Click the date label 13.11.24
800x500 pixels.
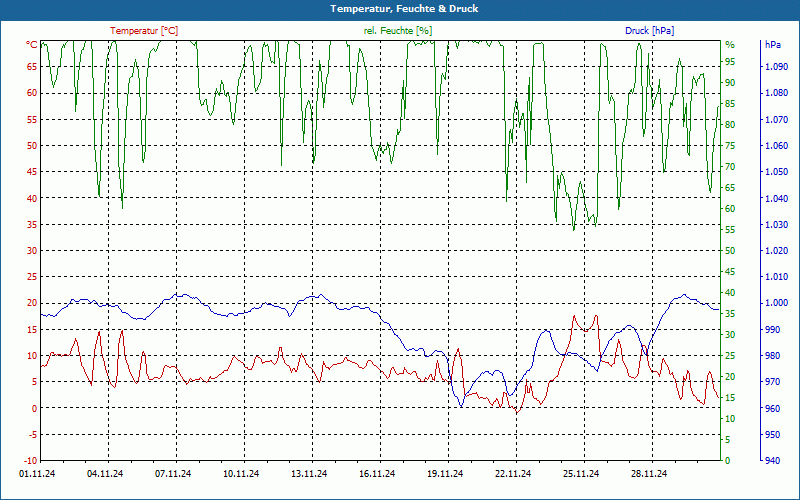click(309, 474)
